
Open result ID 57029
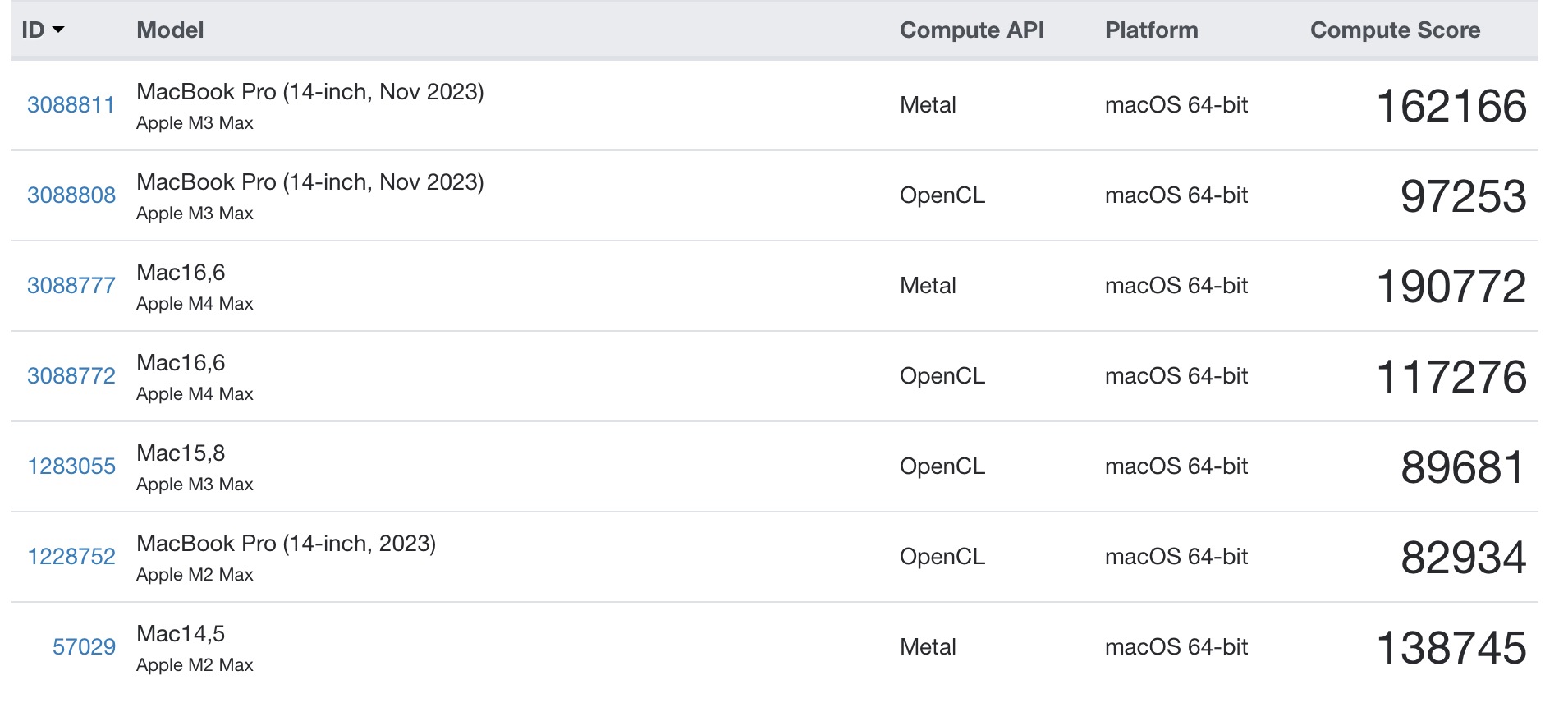(84, 647)
